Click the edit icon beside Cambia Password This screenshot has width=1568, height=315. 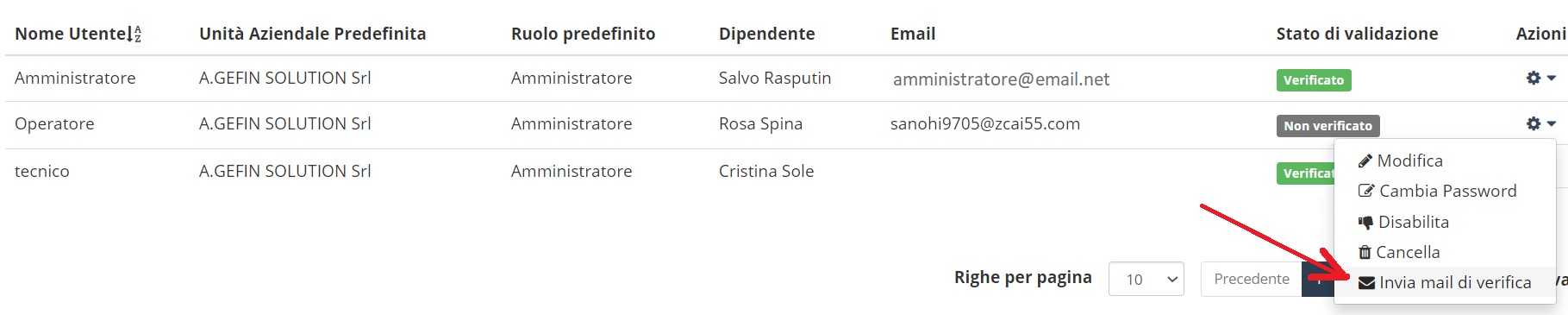tap(1365, 191)
